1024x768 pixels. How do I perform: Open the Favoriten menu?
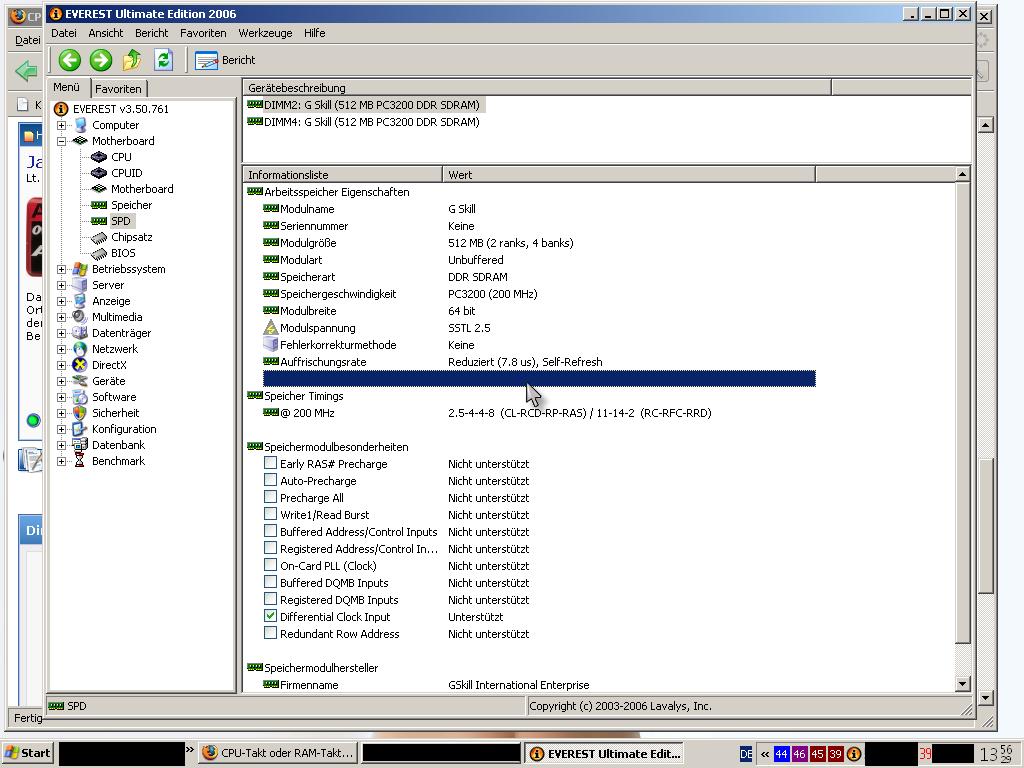click(203, 33)
